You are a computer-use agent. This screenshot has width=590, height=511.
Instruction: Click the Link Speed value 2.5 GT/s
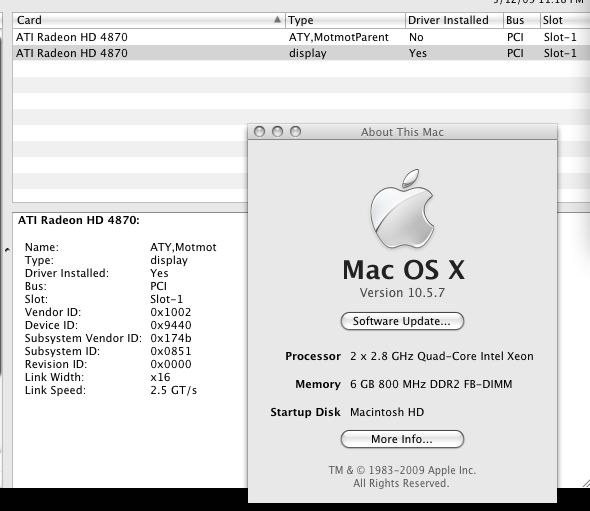[x=173, y=390]
